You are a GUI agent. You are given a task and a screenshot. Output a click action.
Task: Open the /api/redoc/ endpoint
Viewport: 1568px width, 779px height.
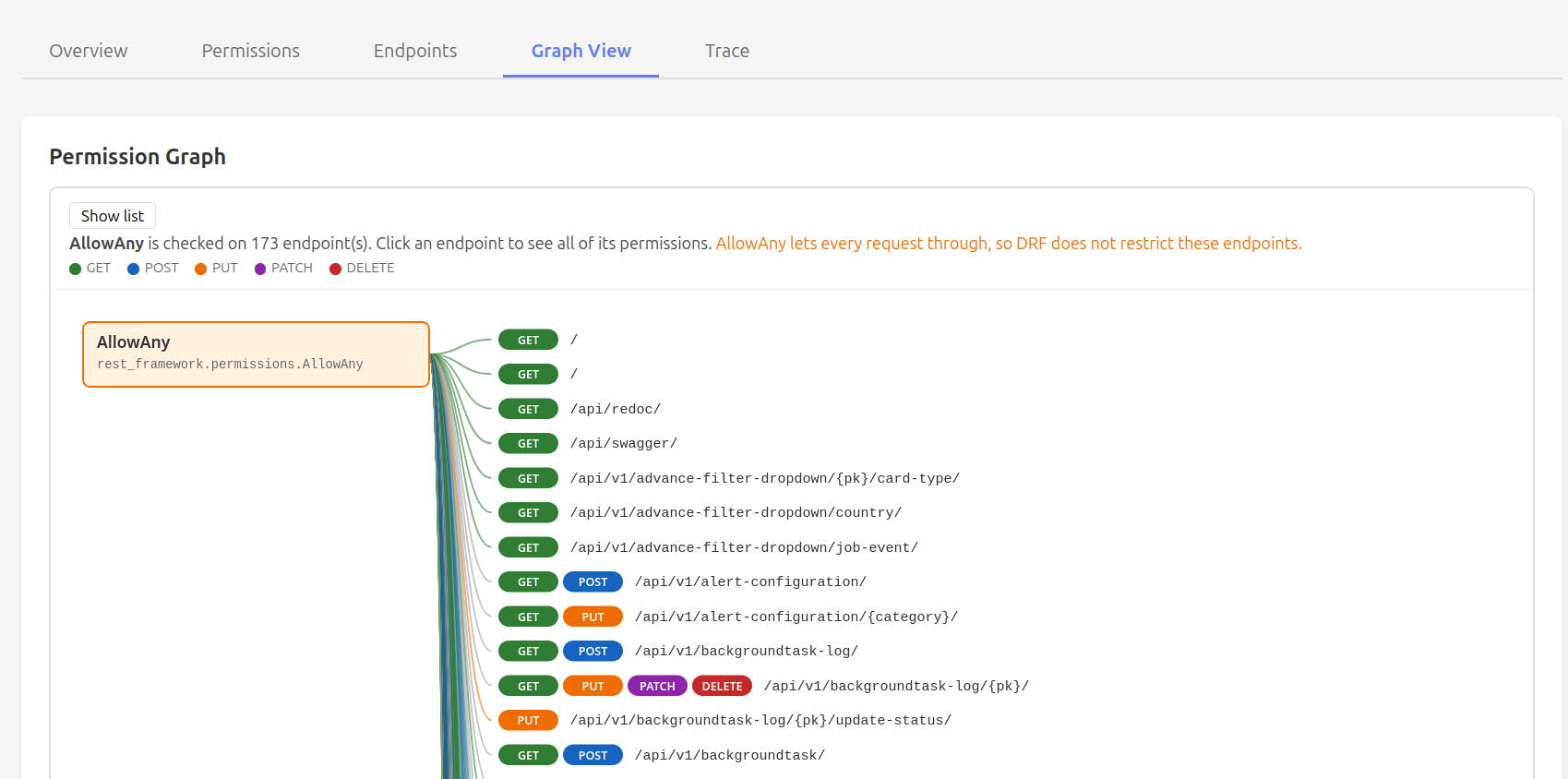click(x=616, y=409)
